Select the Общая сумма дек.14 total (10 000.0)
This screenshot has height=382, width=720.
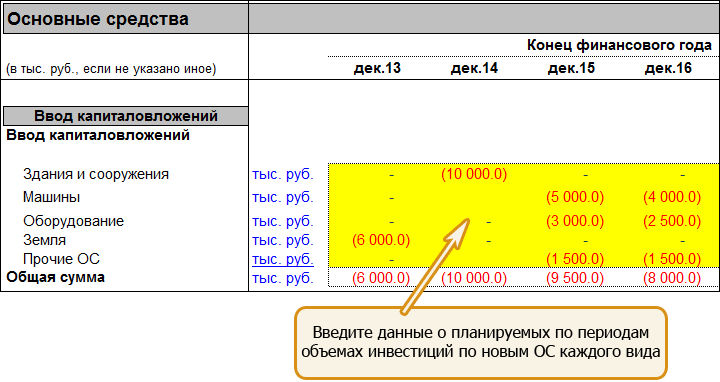coord(474,278)
